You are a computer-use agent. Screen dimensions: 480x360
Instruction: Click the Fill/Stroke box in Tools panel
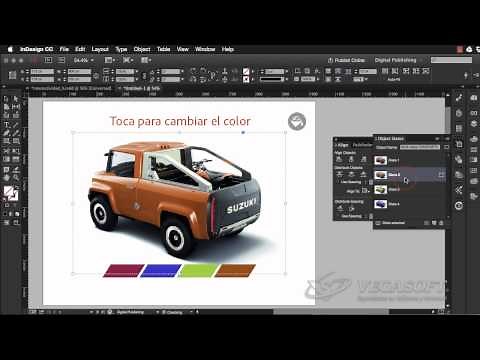(x=10, y=193)
